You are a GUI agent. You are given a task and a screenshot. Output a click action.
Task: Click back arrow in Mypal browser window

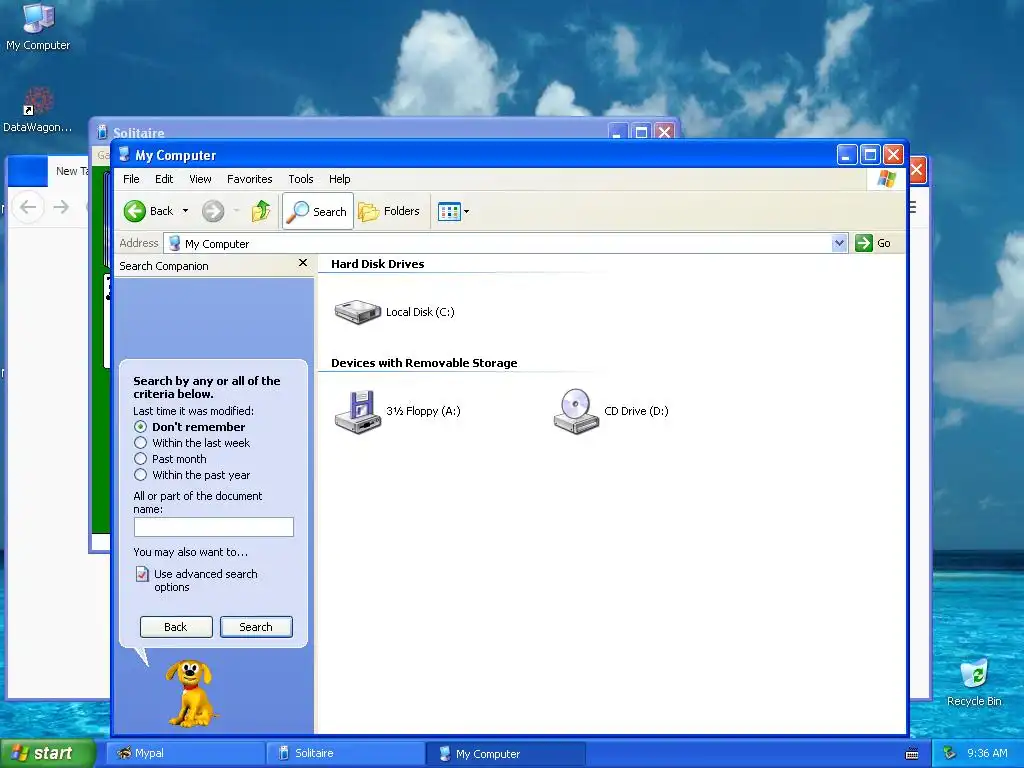pos(27,208)
